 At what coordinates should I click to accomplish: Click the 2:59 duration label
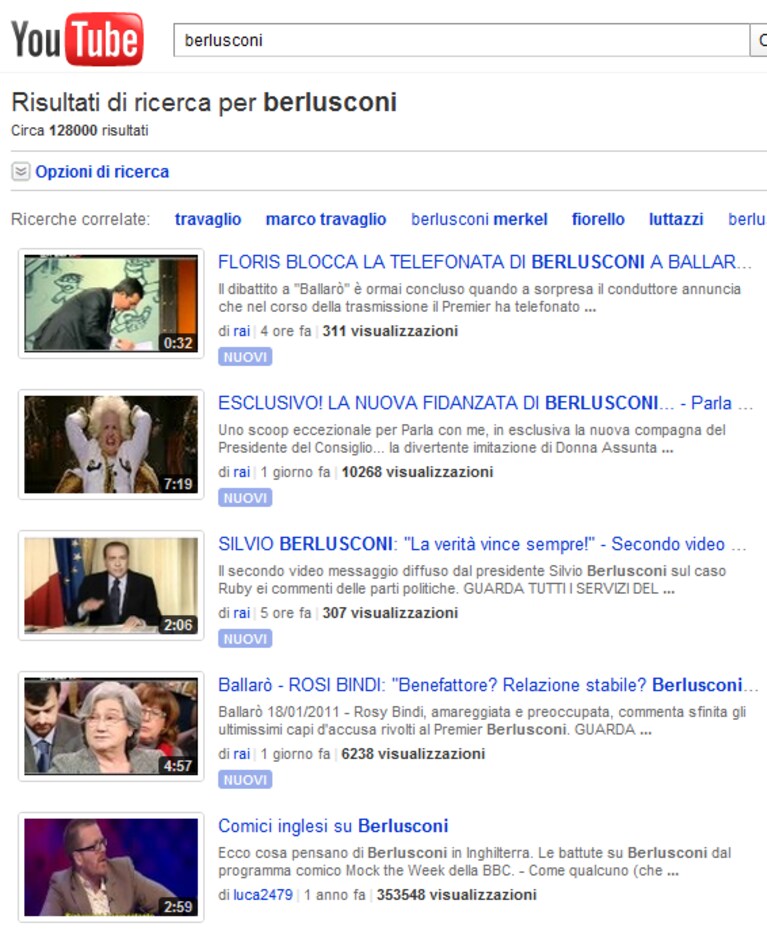click(x=178, y=907)
